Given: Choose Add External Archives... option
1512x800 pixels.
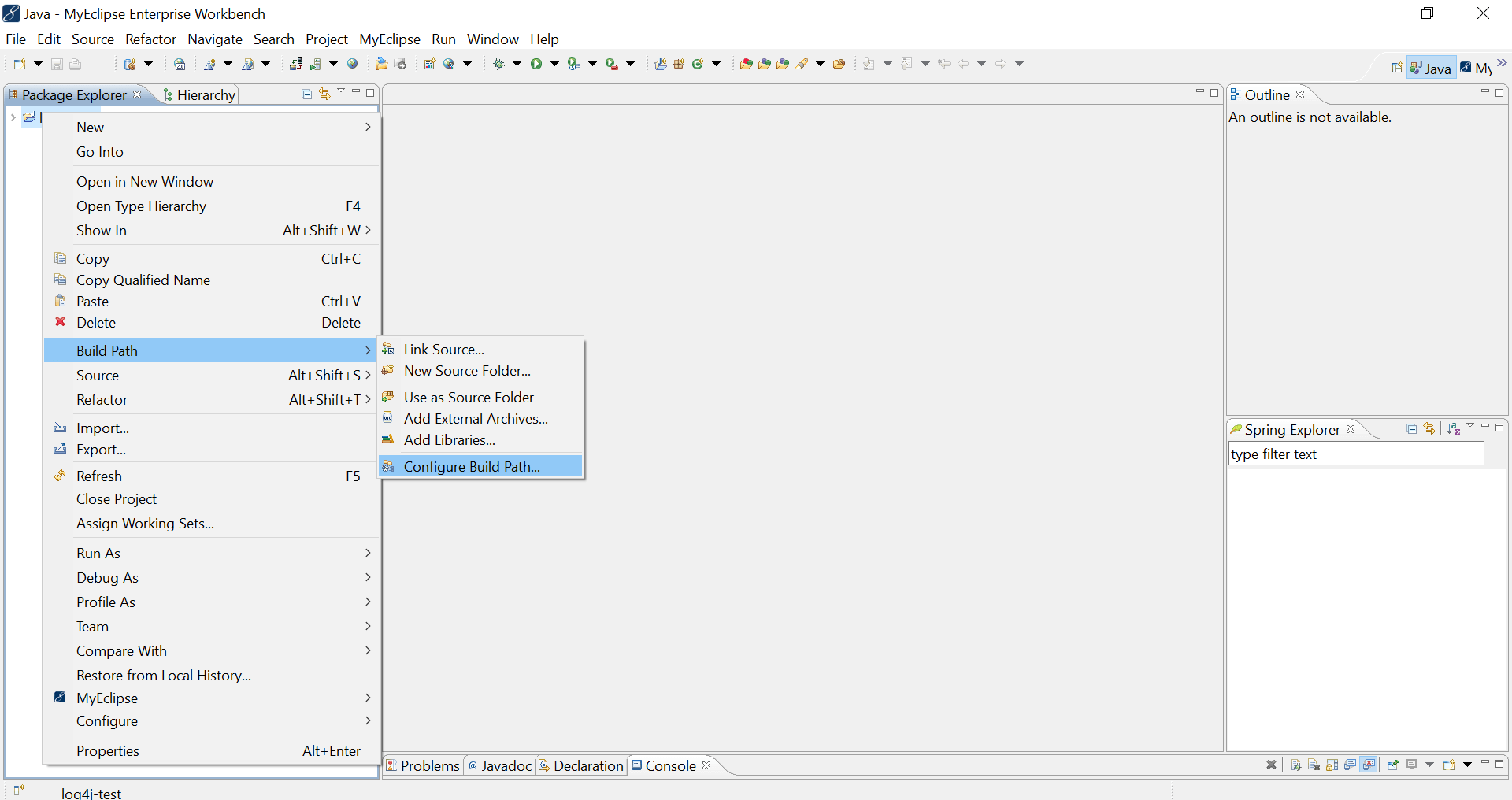Looking at the screenshot, I should click(x=480, y=419).
